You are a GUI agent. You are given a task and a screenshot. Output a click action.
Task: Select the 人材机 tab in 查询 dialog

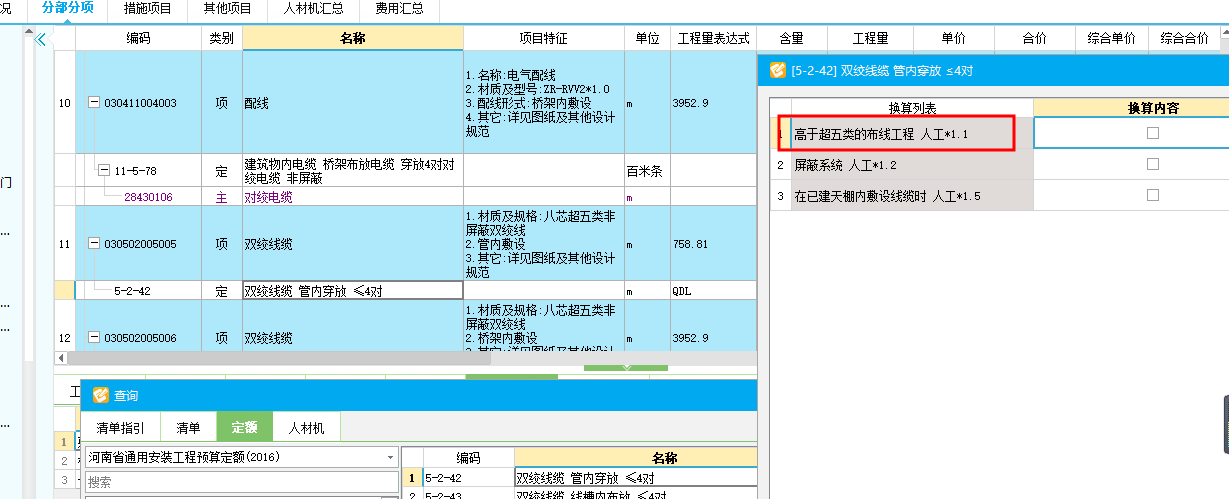click(x=306, y=427)
